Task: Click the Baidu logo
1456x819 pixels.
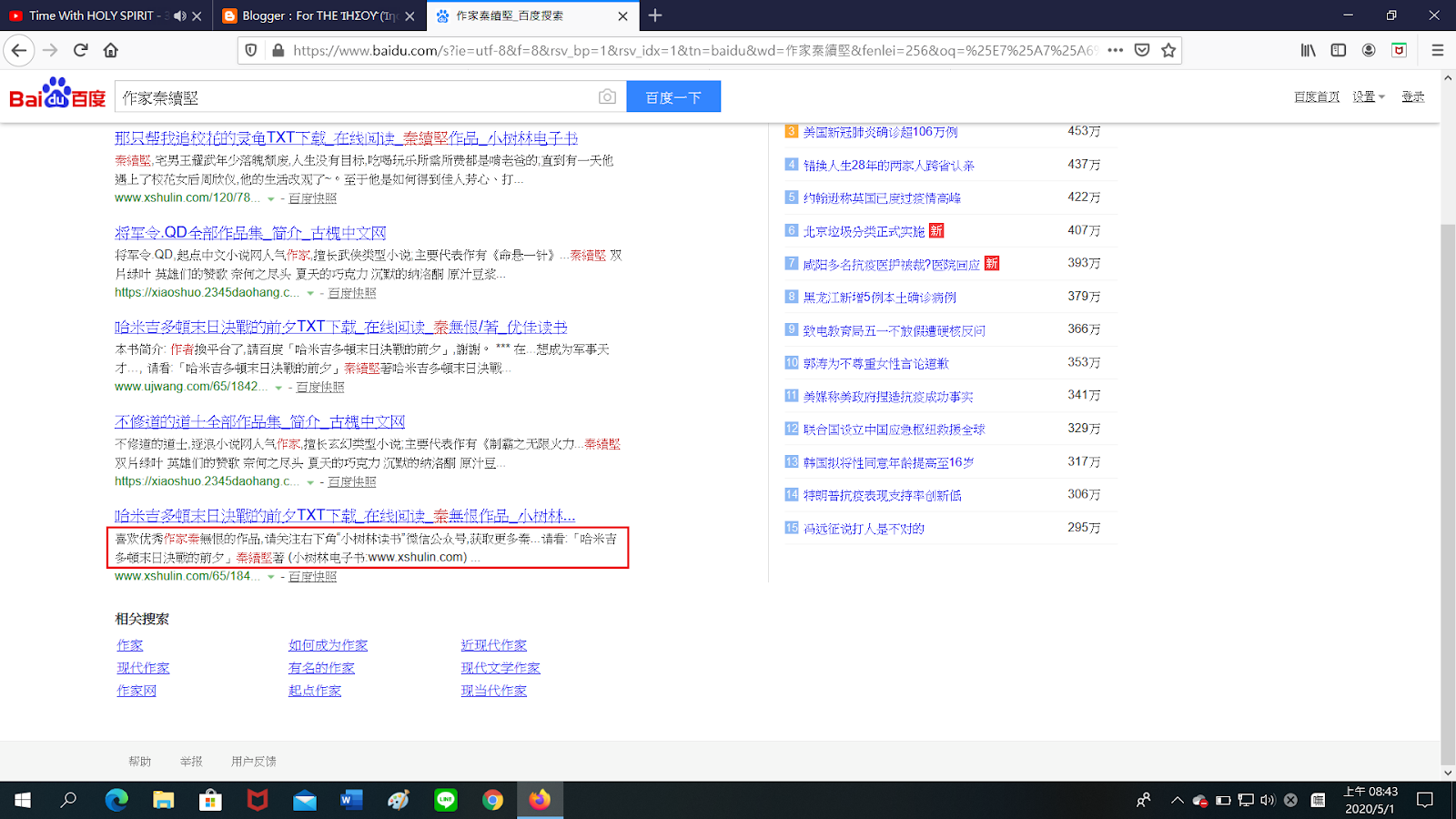Action: point(57,93)
